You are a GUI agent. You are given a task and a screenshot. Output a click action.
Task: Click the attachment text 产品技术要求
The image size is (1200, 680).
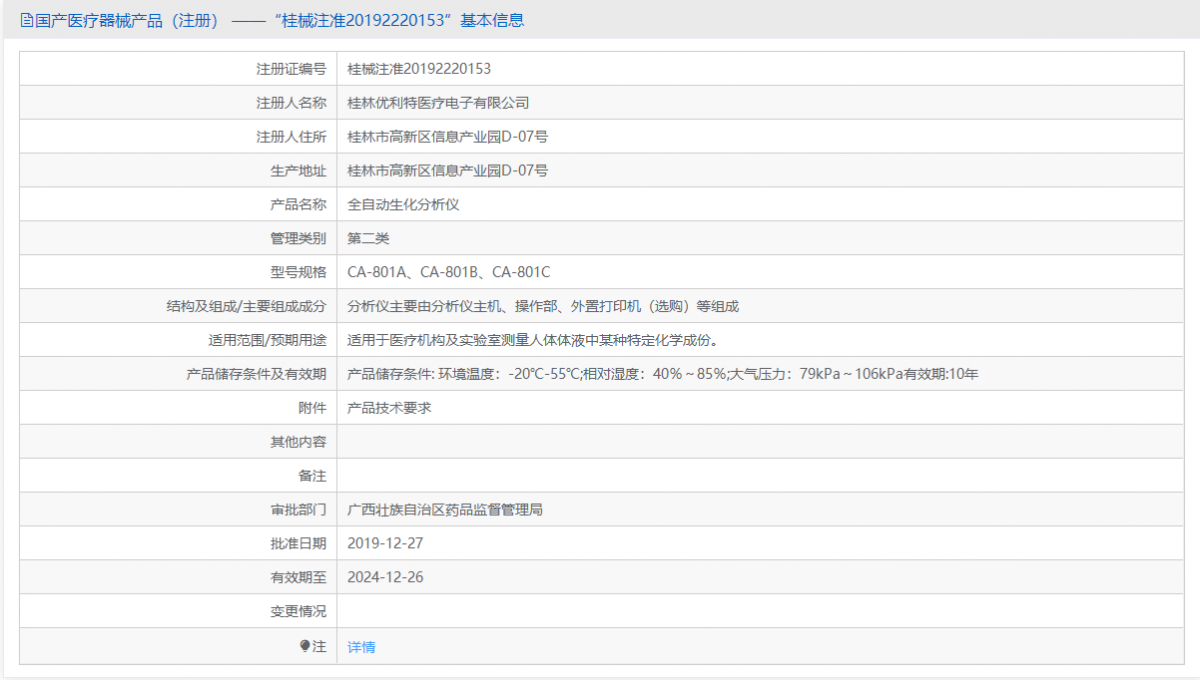pyautogui.click(x=389, y=408)
